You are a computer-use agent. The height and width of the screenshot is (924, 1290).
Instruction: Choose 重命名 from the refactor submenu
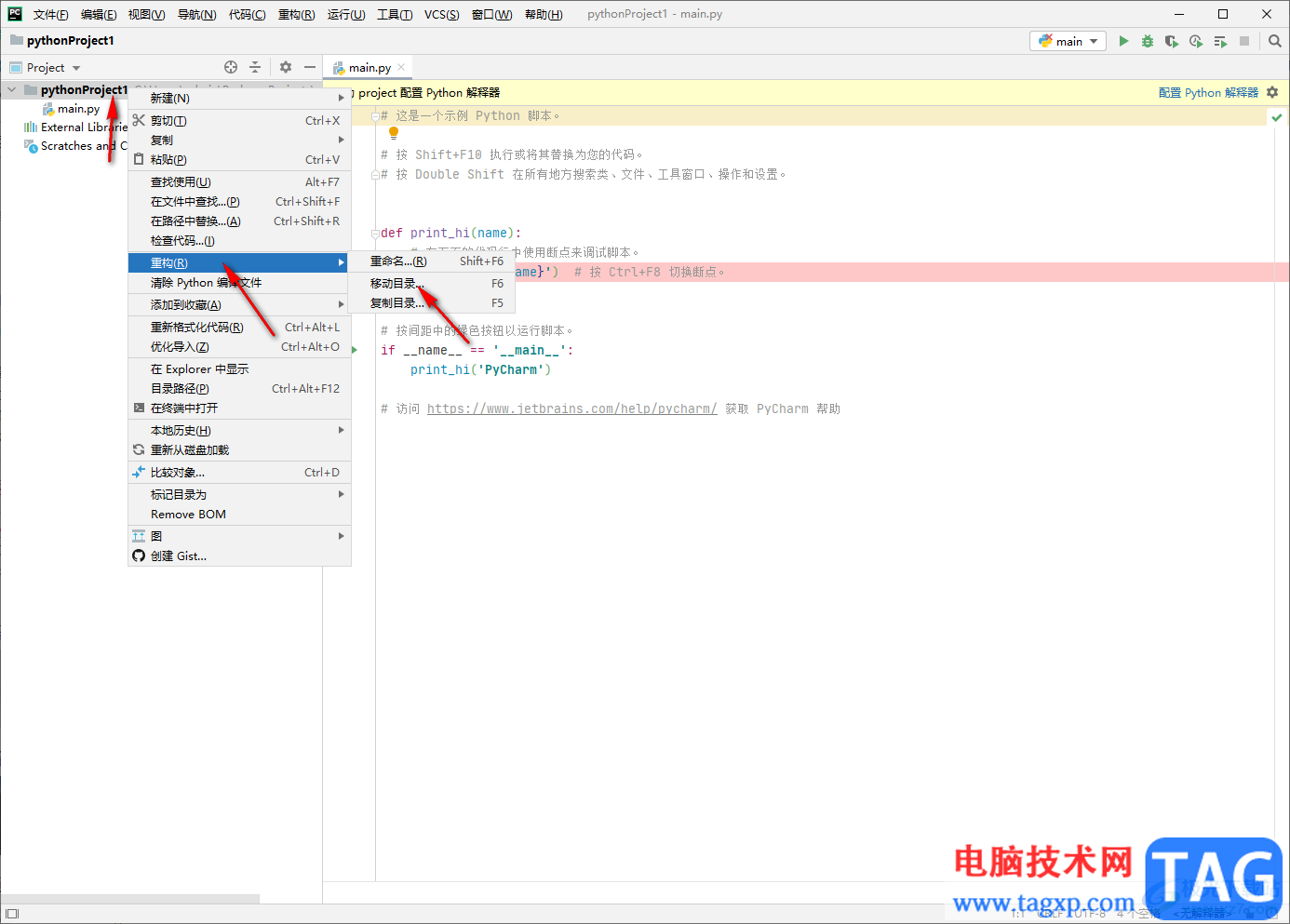(x=429, y=261)
